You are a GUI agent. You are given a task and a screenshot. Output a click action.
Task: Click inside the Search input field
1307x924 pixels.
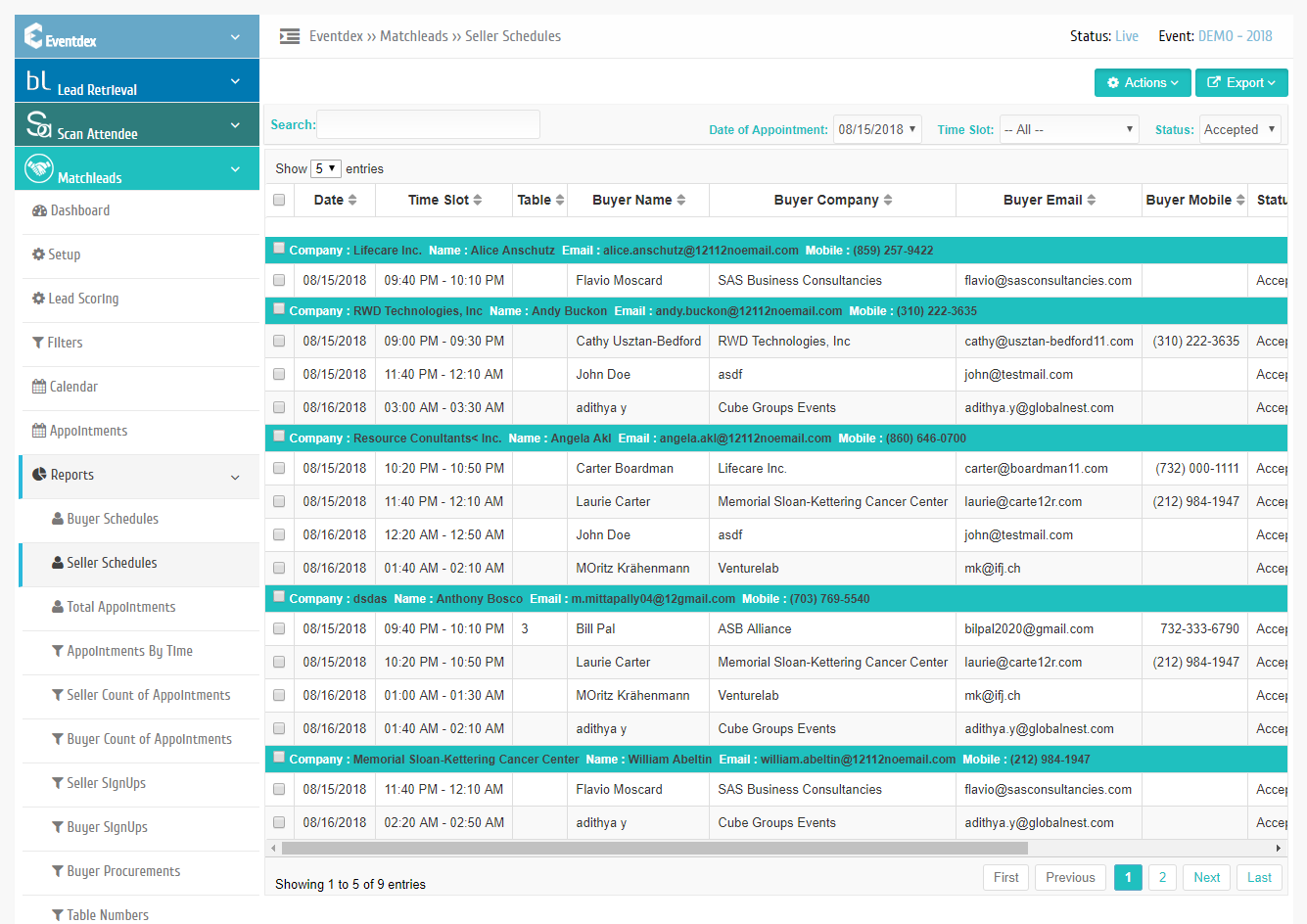pyautogui.click(x=428, y=124)
